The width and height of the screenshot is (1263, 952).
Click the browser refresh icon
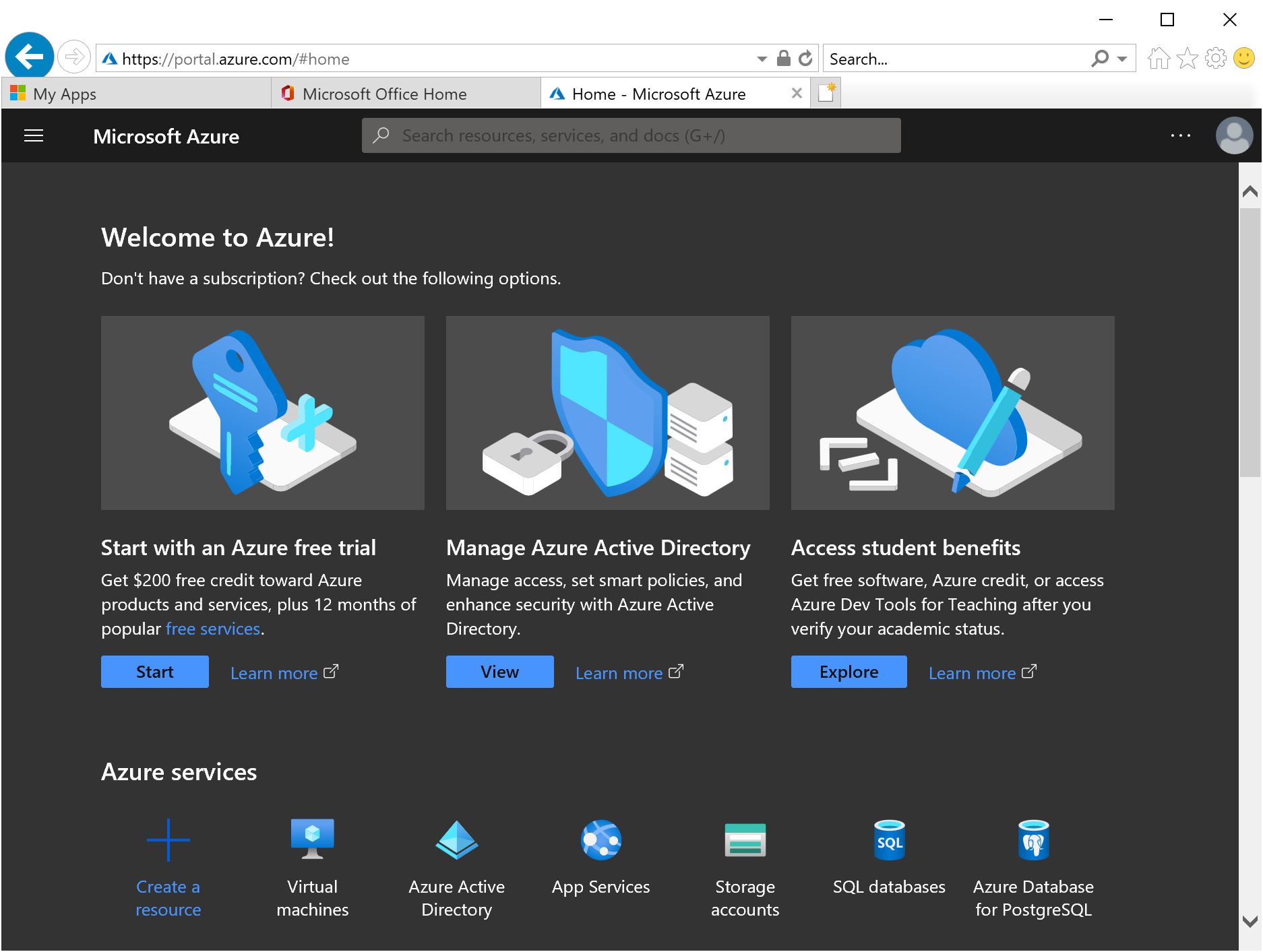click(x=805, y=59)
